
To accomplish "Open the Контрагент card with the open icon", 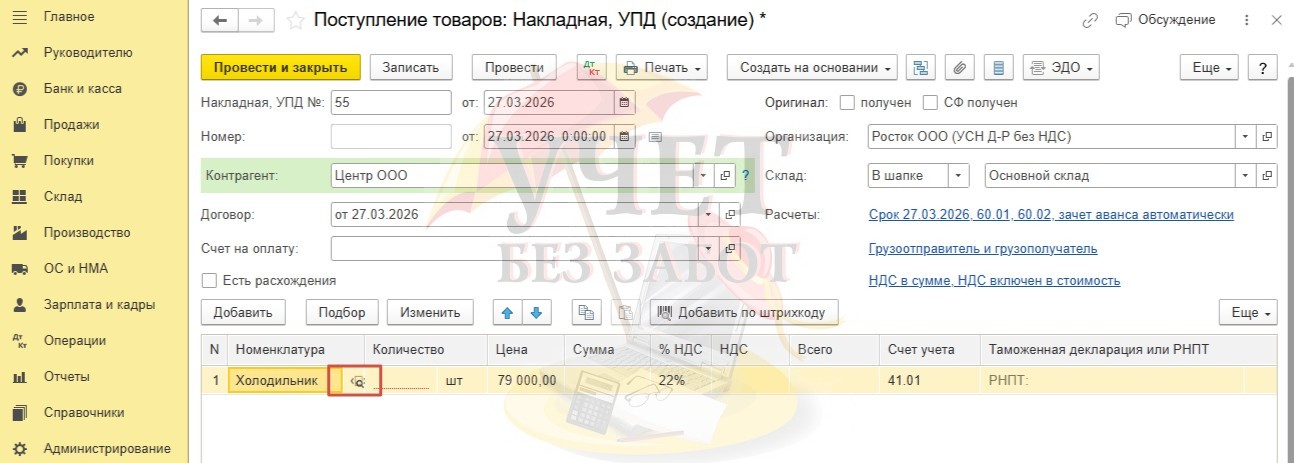I will (727, 175).
